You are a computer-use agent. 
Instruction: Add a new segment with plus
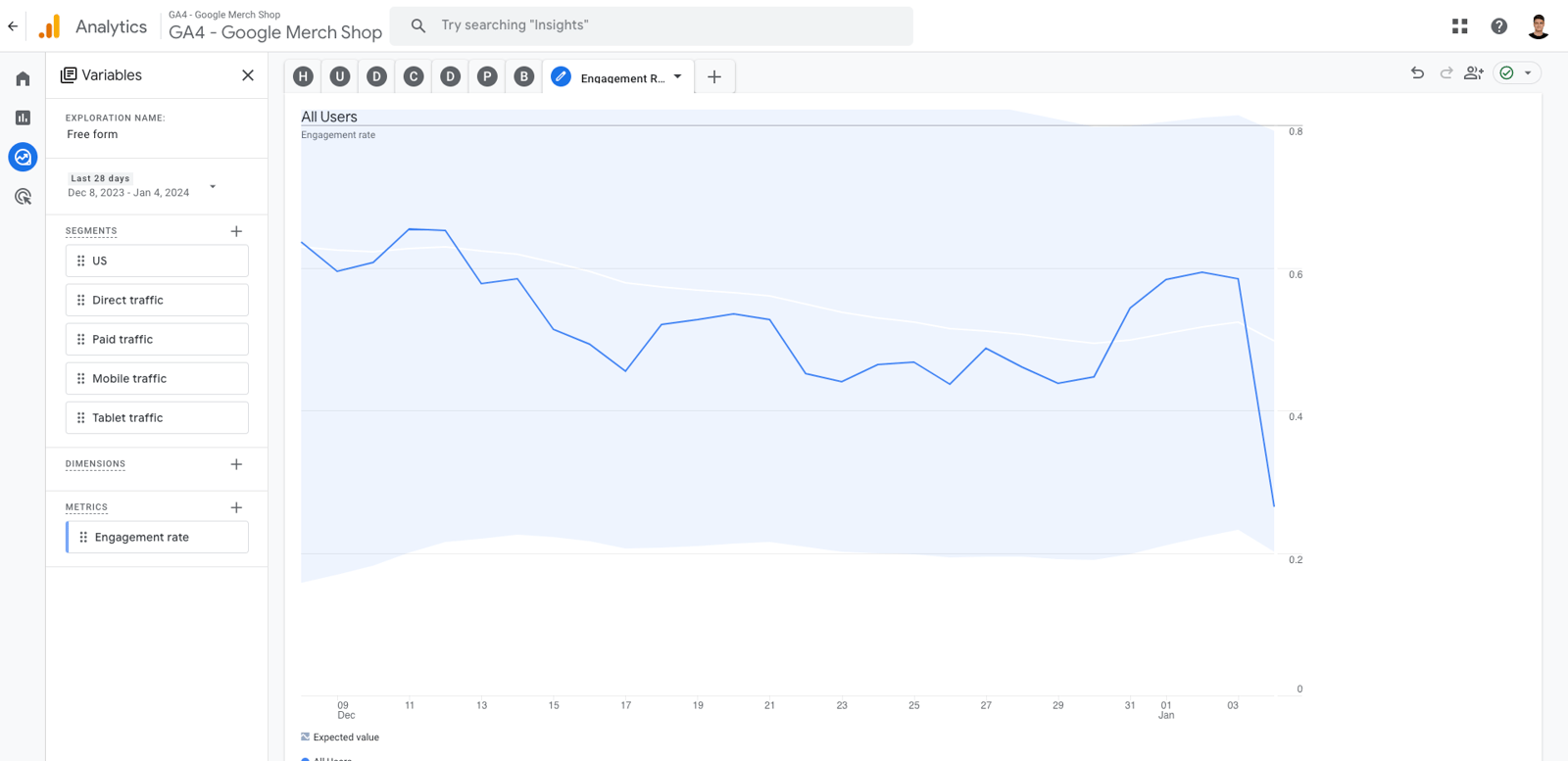point(236,231)
